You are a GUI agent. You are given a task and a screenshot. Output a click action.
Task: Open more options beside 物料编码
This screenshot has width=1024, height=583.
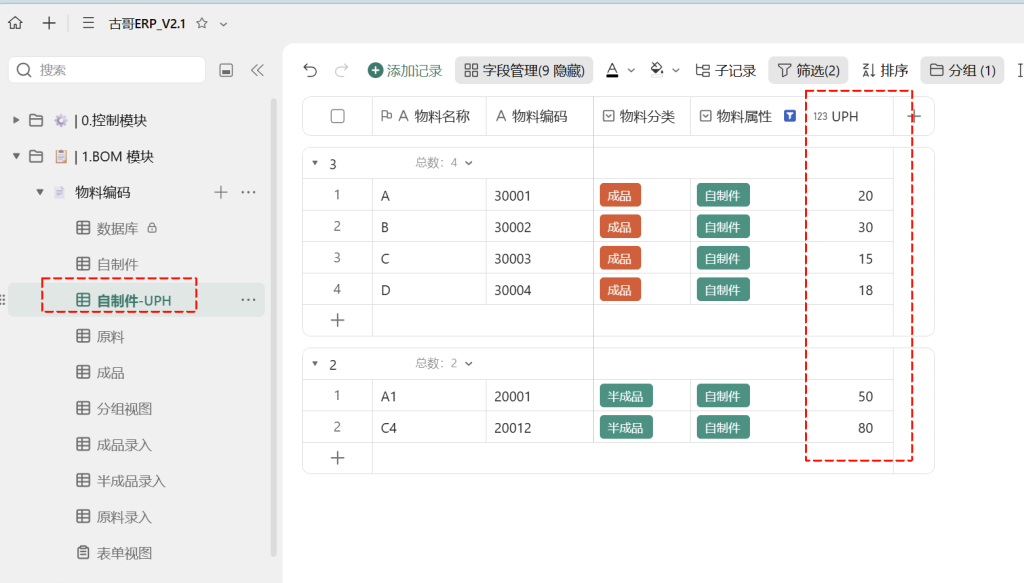pos(248,192)
